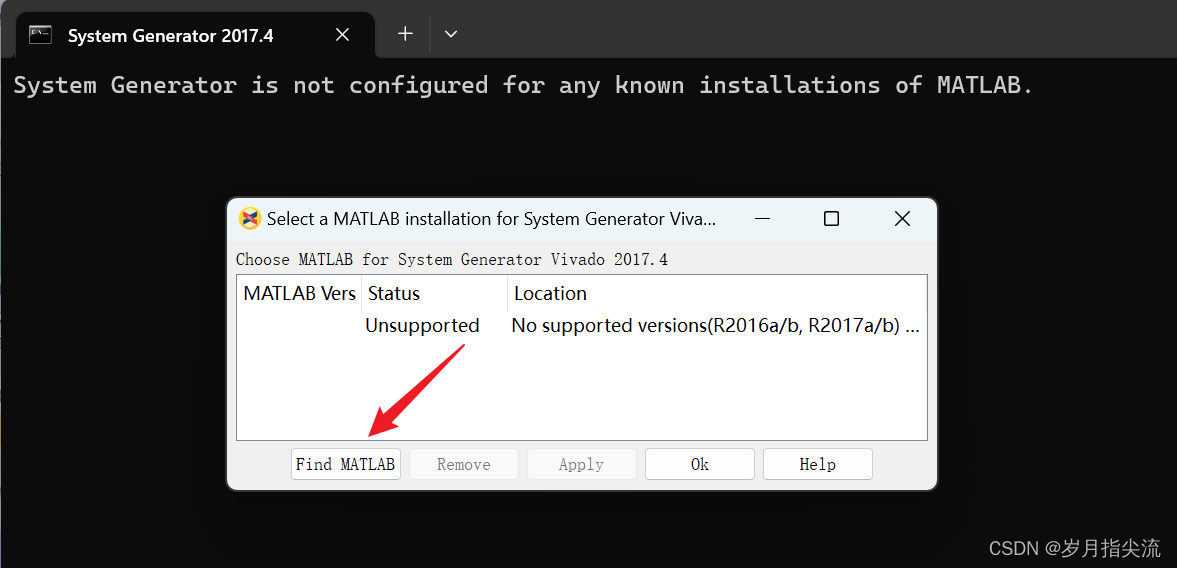The width and height of the screenshot is (1177, 568).
Task: Click the dialog title 'Select a MATLAB installation'
Action: tap(492, 218)
